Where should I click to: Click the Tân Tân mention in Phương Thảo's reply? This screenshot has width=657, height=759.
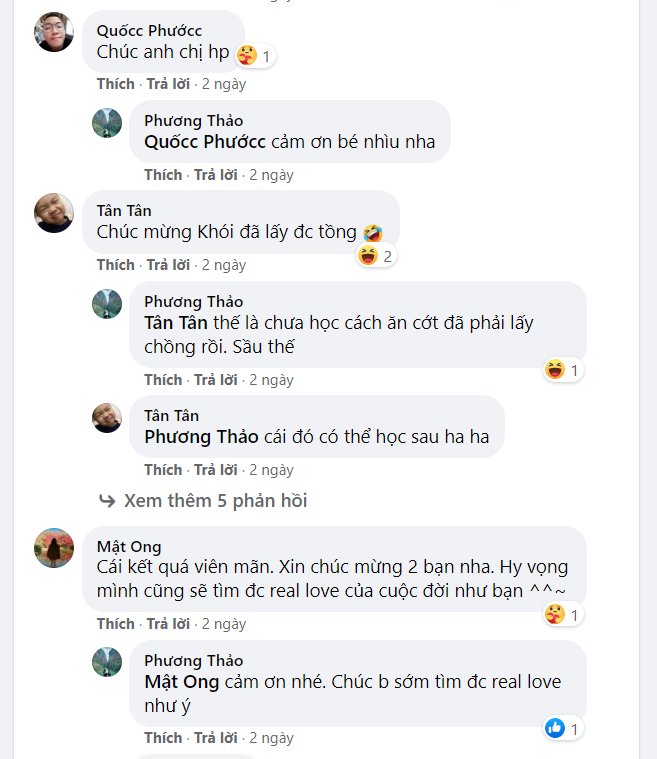[x=175, y=322]
